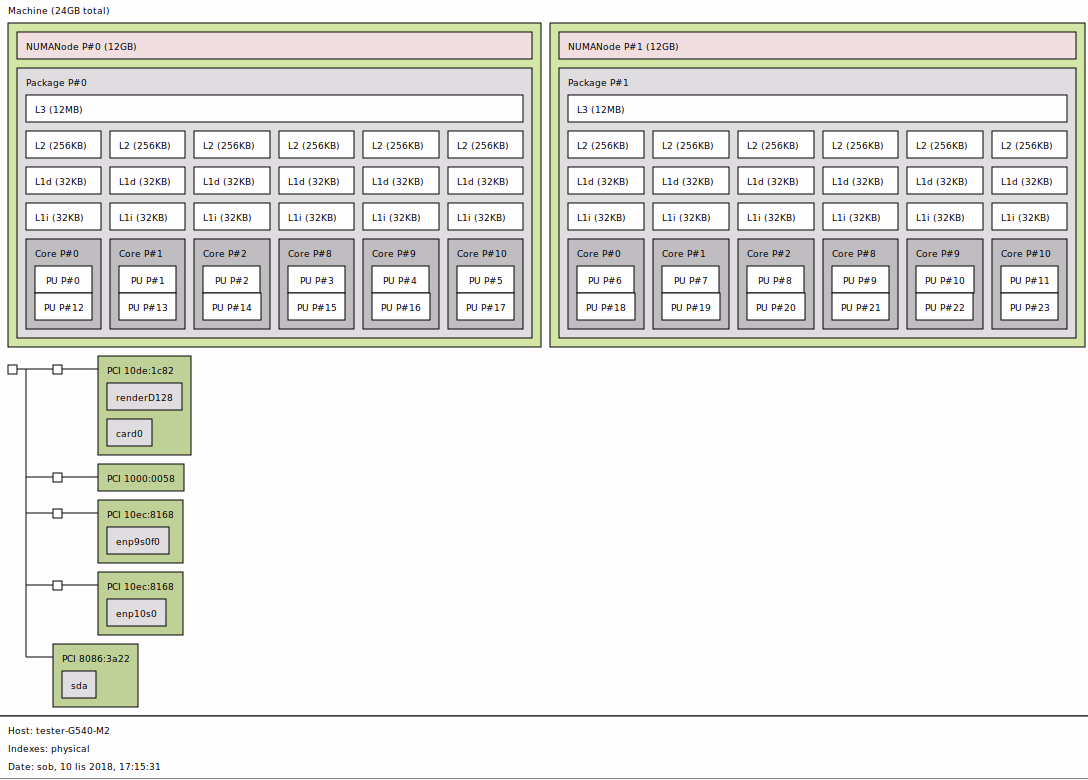Click processing unit PU P#5
The image size is (1088, 780).
tap(485, 281)
